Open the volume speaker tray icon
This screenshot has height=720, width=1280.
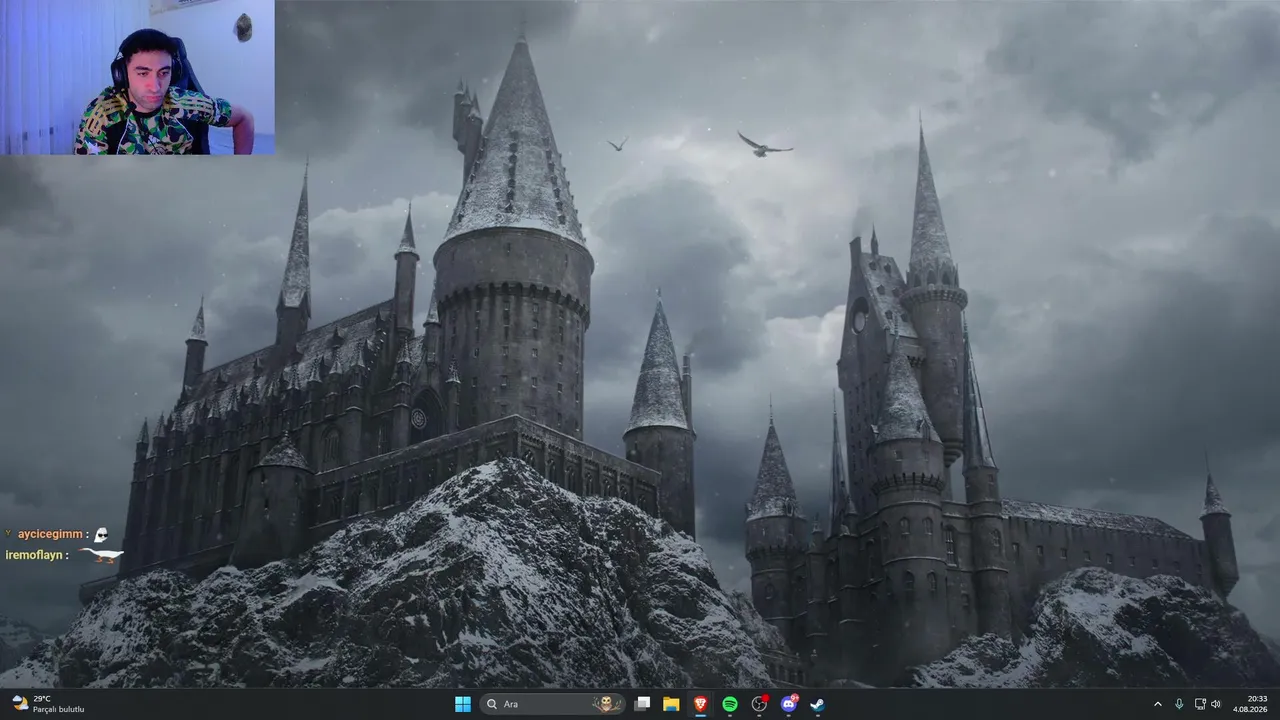tap(1216, 704)
